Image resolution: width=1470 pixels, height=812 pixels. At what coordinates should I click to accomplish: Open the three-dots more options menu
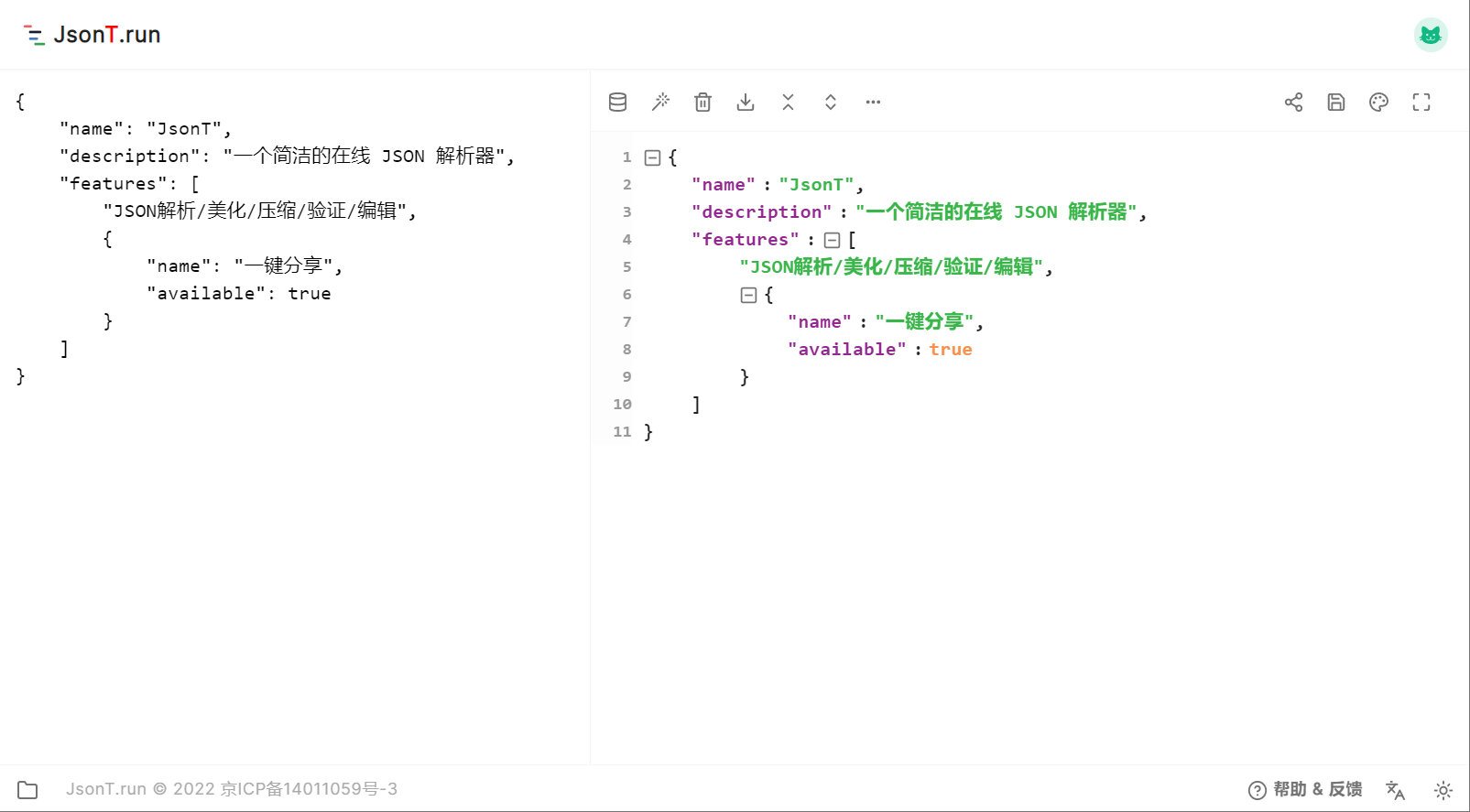point(873,103)
